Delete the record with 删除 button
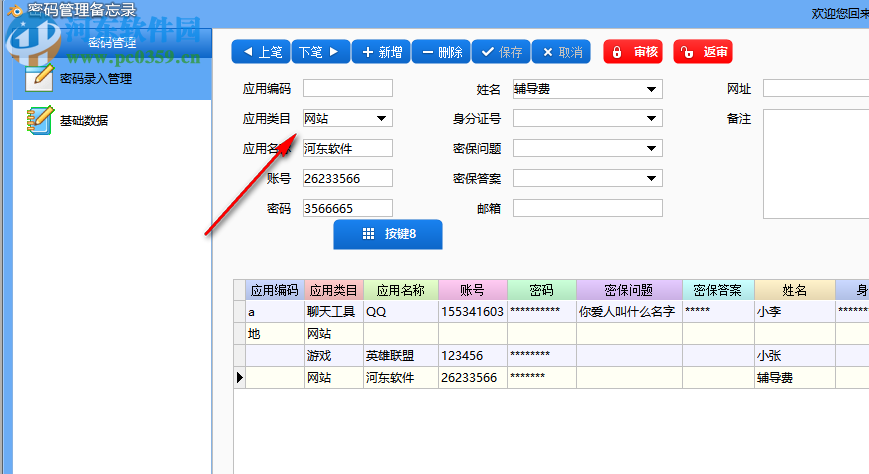Viewport: 869px width, 474px height. pos(441,52)
